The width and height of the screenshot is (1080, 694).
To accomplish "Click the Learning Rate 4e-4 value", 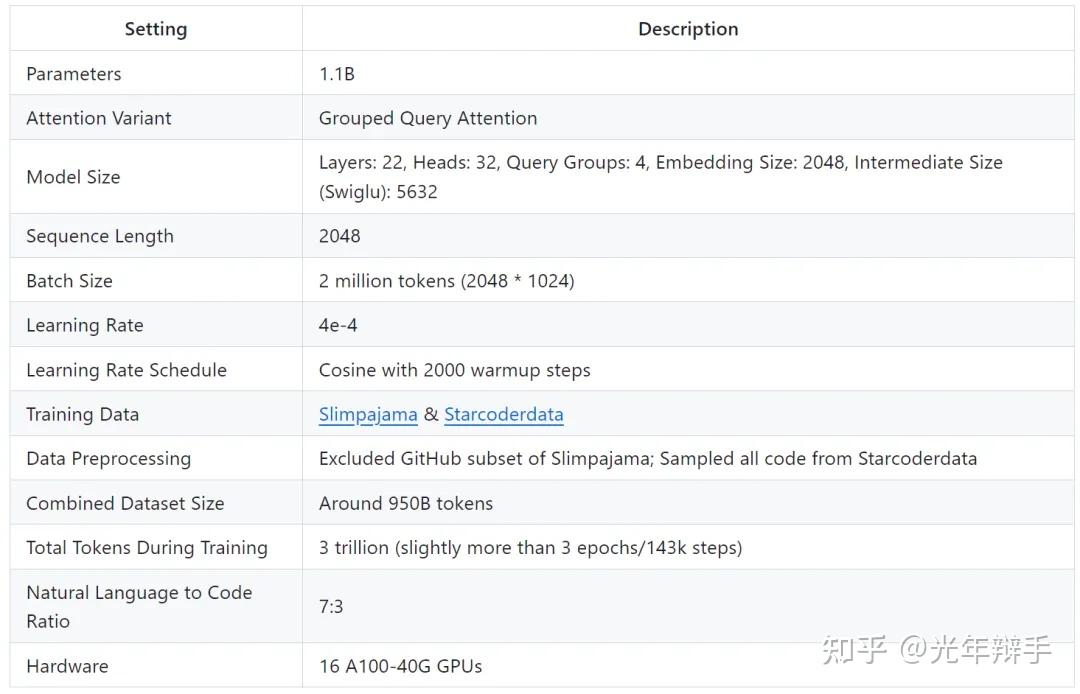I will pyautogui.click(x=338, y=324).
